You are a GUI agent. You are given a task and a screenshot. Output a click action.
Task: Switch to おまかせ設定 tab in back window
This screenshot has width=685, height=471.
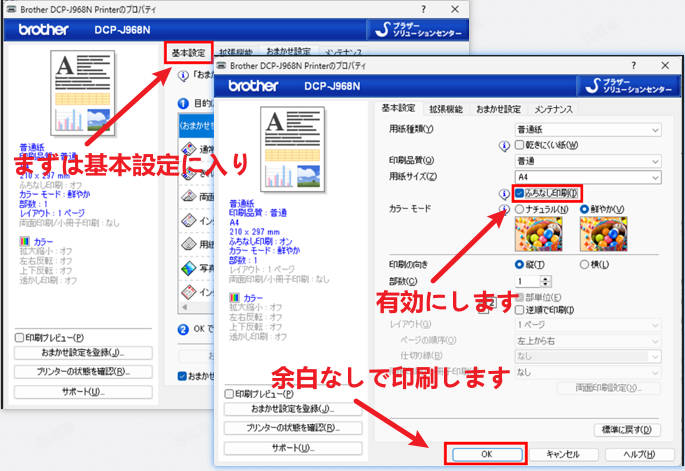[288, 51]
